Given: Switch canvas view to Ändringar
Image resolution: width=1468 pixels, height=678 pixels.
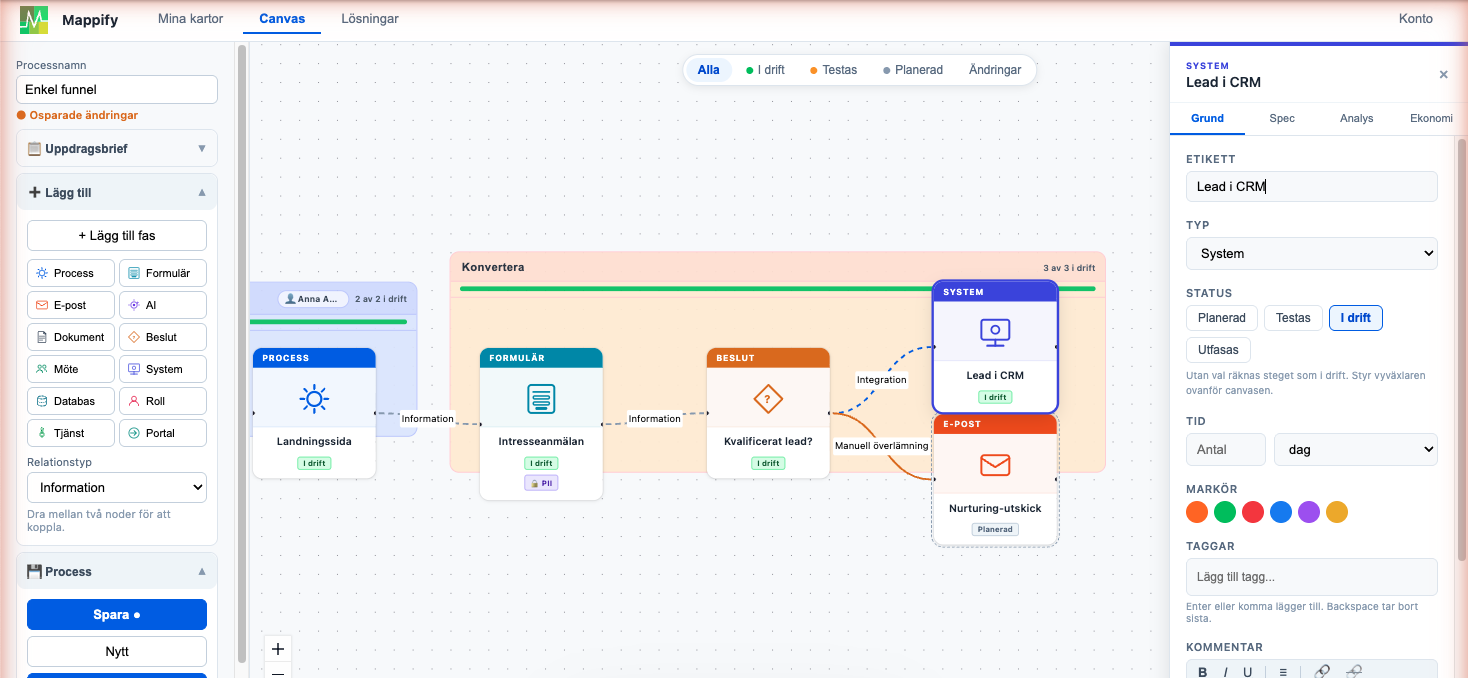Looking at the screenshot, I should pyautogui.click(x=995, y=70).
